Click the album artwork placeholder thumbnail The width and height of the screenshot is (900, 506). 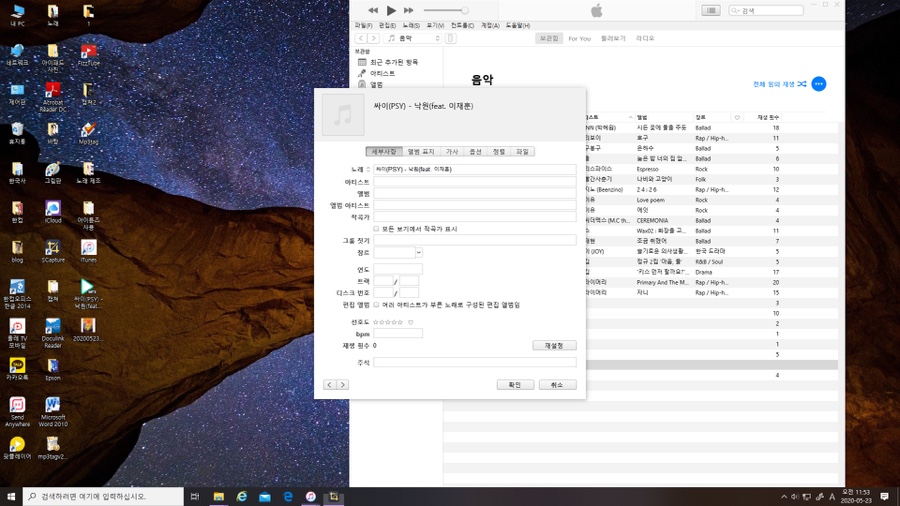tap(343, 115)
